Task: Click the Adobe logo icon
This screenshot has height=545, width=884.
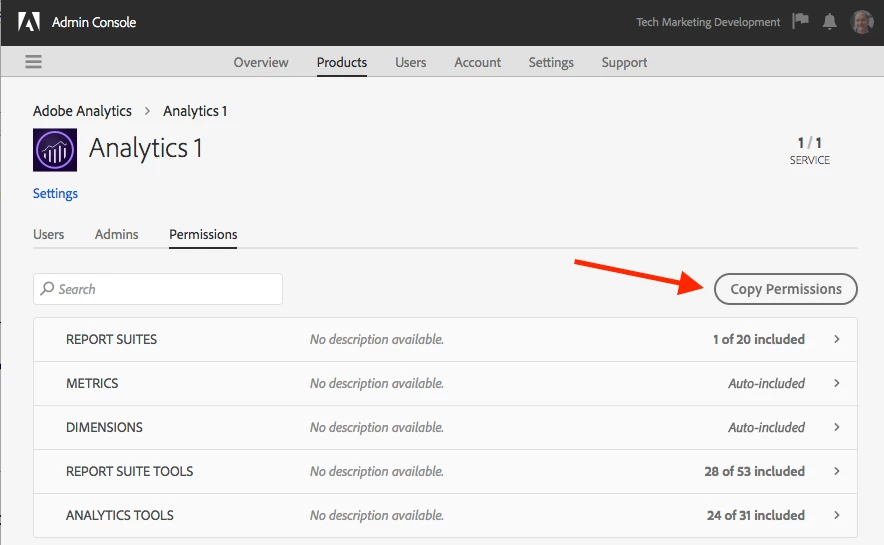Action: point(29,22)
